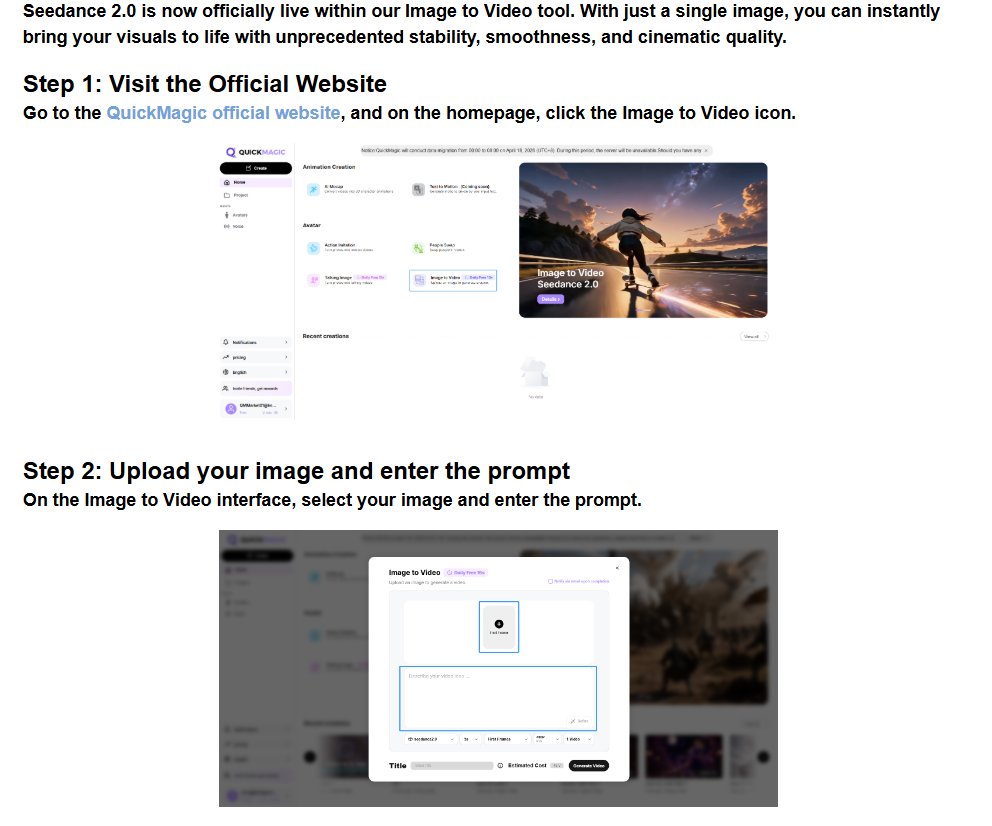Open the 5s duration dropdown

pyautogui.click(x=470, y=739)
